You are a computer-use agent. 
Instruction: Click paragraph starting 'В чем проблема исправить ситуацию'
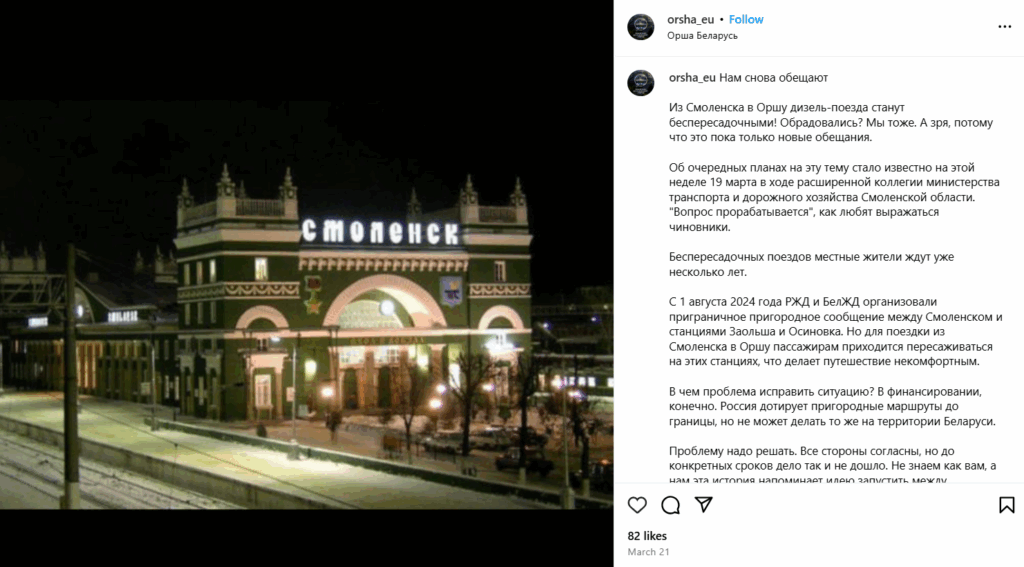pos(832,406)
